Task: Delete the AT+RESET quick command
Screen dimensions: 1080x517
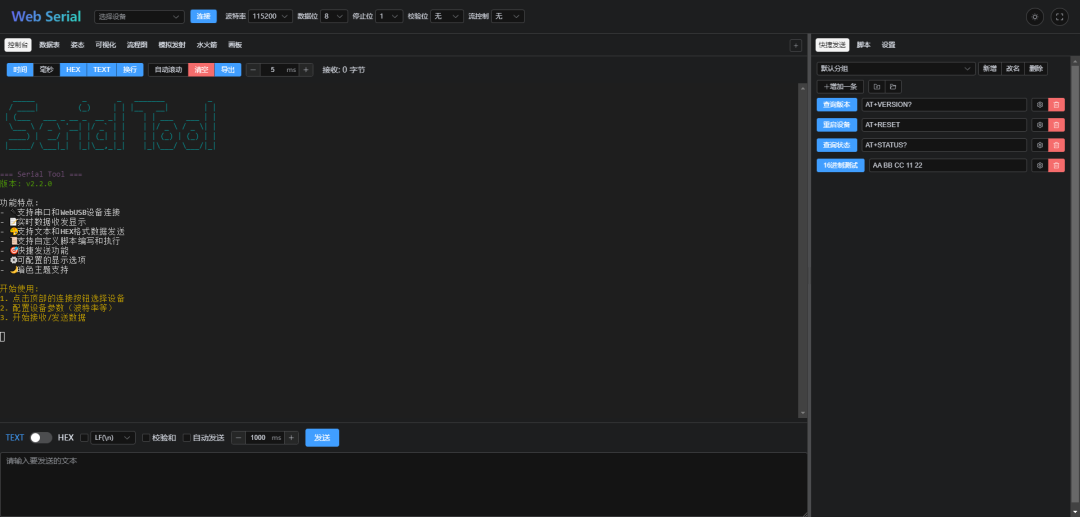Action: click(x=1056, y=125)
